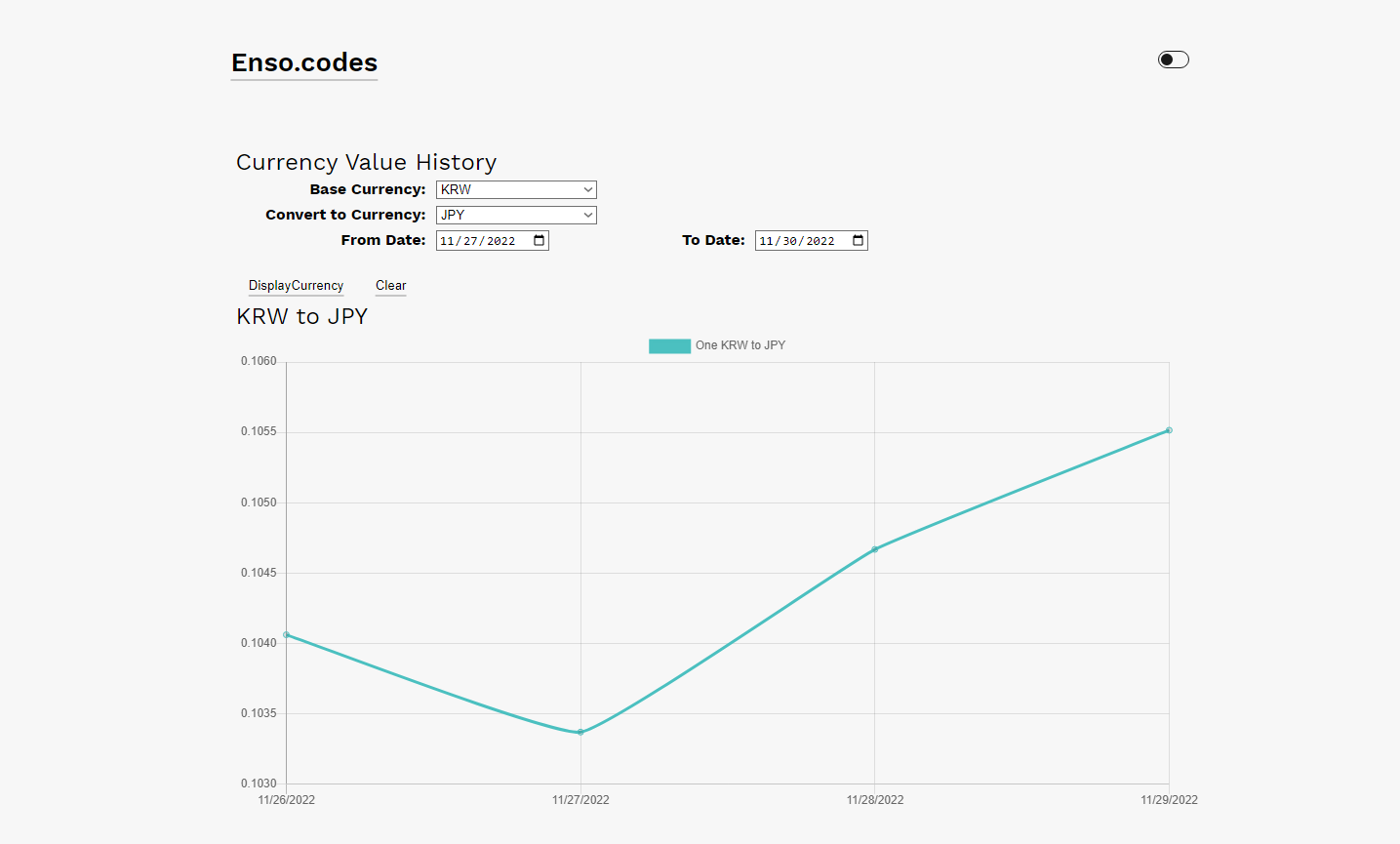Click the chevron arrow of JPY dropdown
The width and height of the screenshot is (1400, 844).
pyautogui.click(x=587, y=215)
